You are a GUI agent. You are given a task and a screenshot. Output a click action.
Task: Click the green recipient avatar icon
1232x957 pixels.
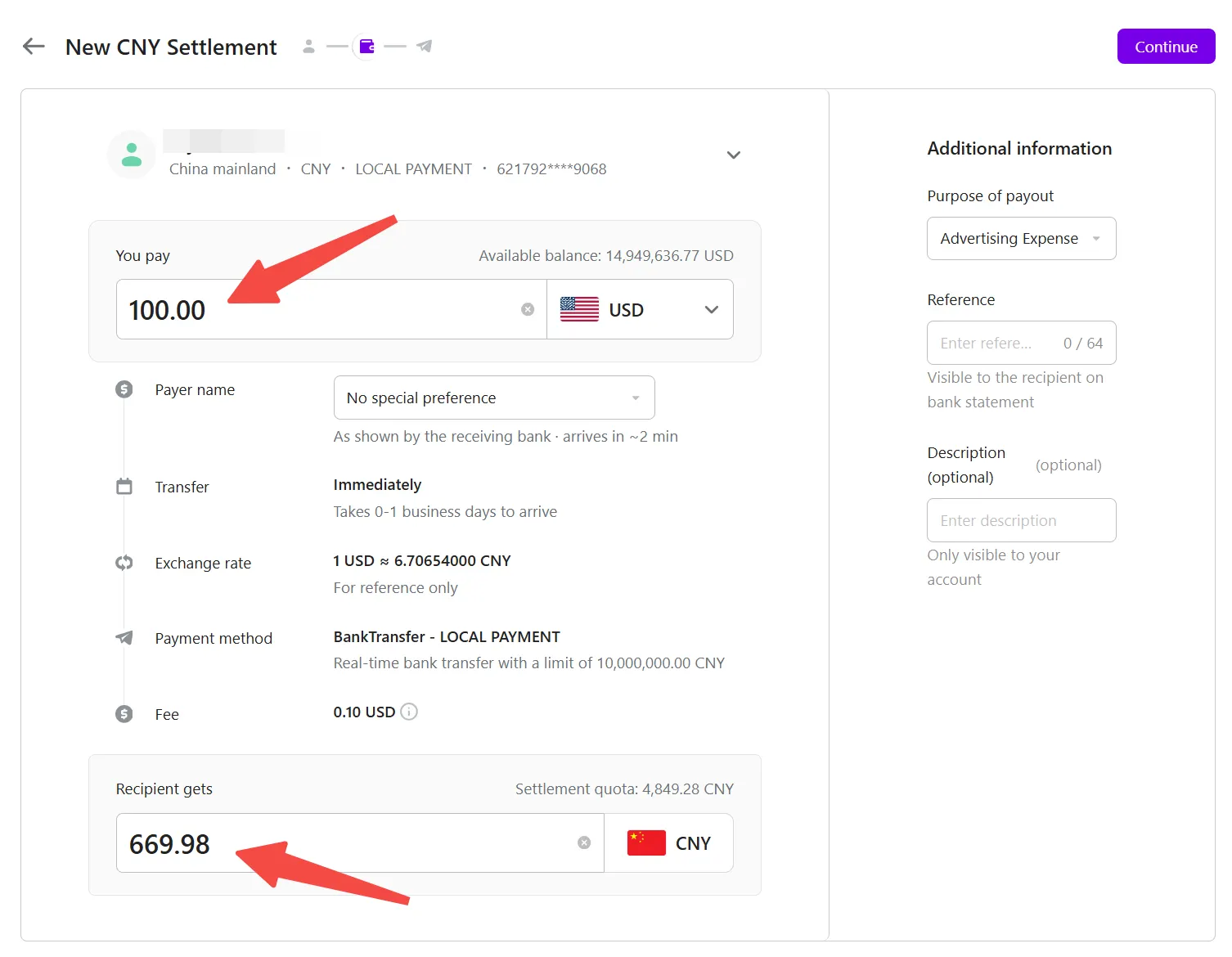click(132, 155)
